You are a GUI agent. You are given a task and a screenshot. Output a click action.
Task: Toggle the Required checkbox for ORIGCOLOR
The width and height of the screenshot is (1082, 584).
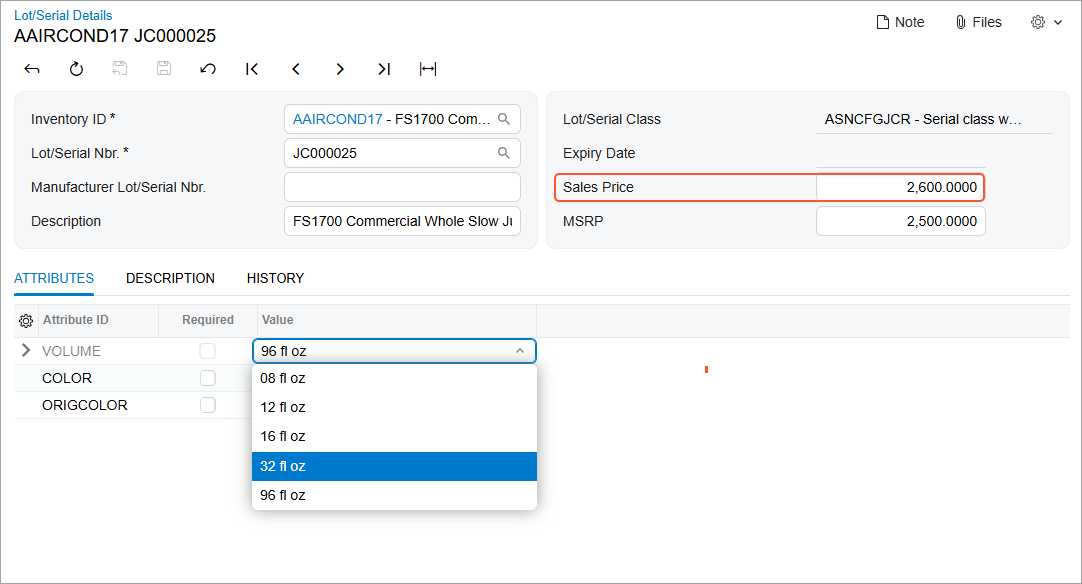coord(208,405)
